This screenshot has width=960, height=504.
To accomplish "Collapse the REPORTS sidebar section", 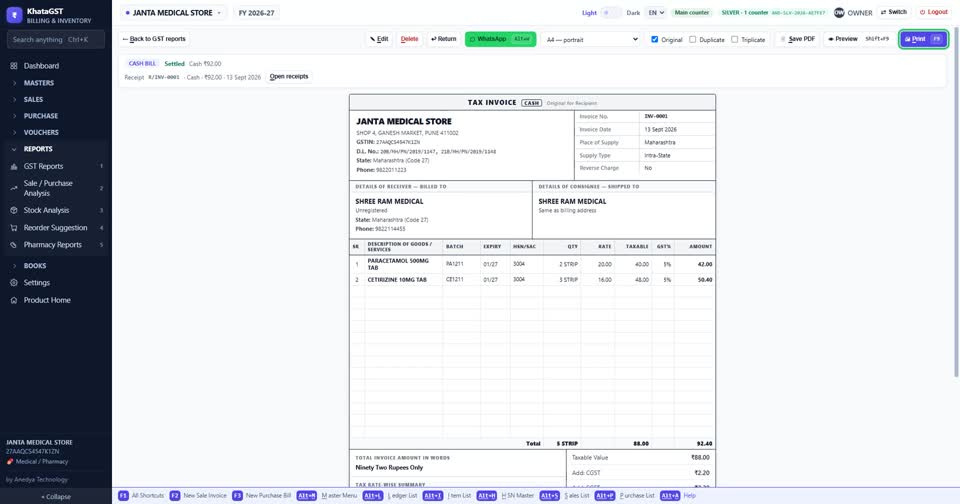I will coord(55,149).
